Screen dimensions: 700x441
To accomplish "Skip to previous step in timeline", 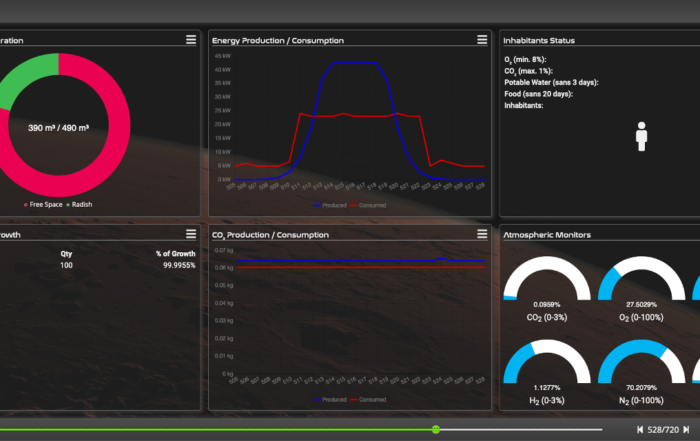I will [640, 429].
